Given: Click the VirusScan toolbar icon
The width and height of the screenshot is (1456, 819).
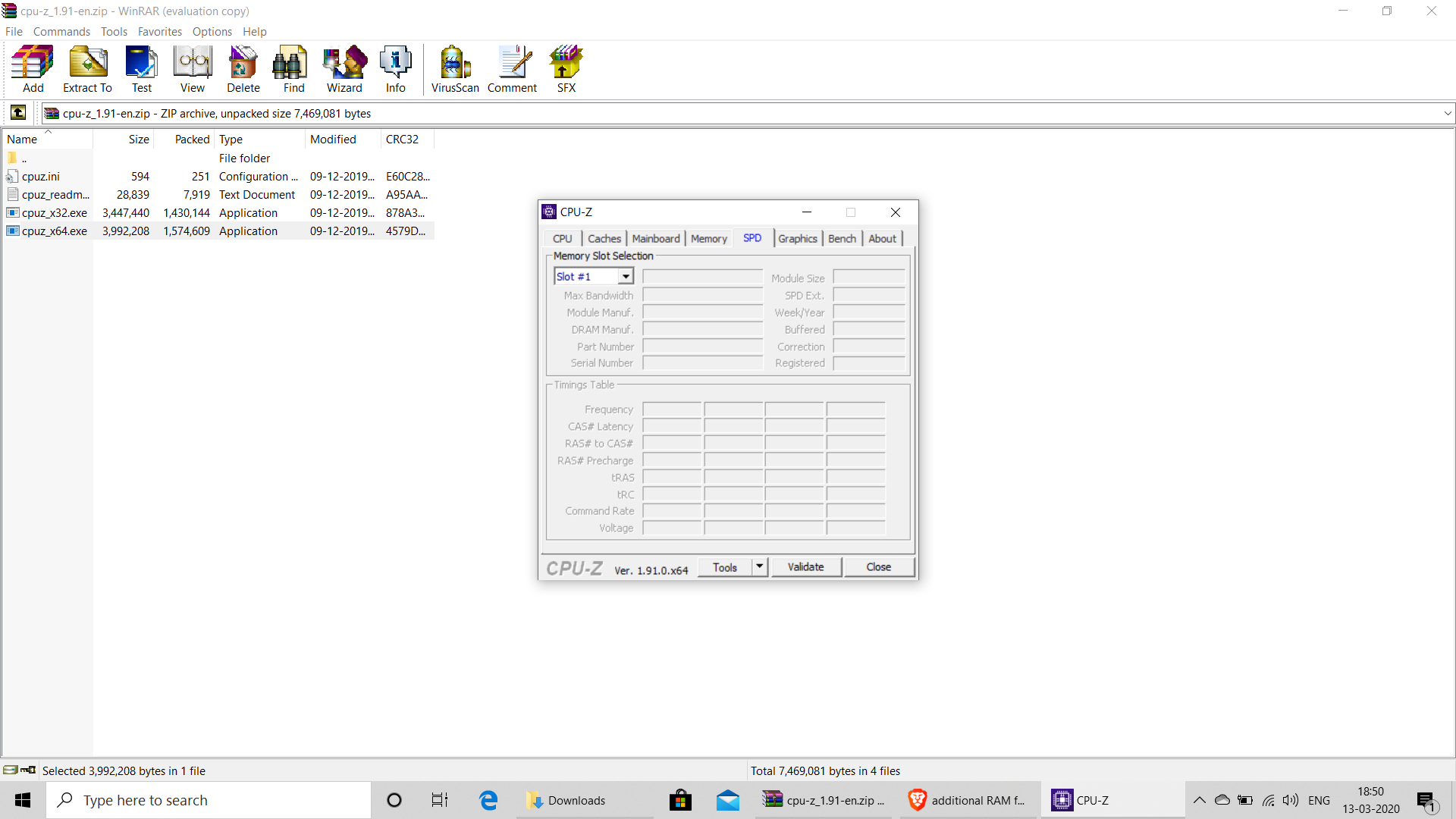Looking at the screenshot, I should (x=454, y=69).
